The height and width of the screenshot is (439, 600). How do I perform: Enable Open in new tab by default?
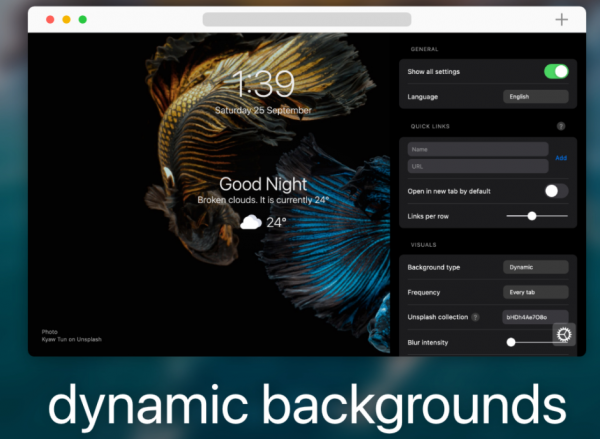(x=556, y=191)
